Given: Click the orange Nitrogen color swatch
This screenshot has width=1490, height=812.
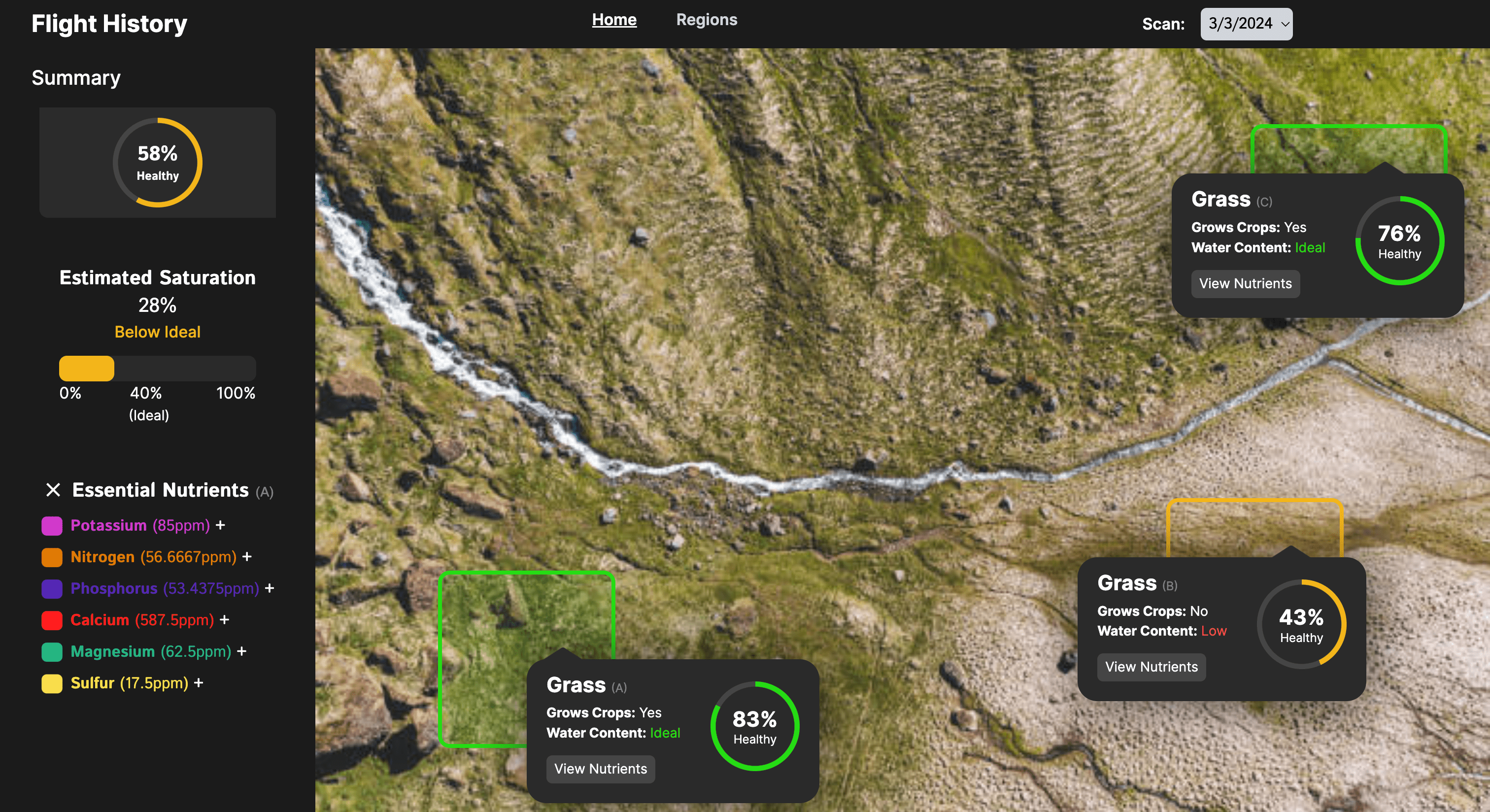Looking at the screenshot, I should click(x=52, y=557).
